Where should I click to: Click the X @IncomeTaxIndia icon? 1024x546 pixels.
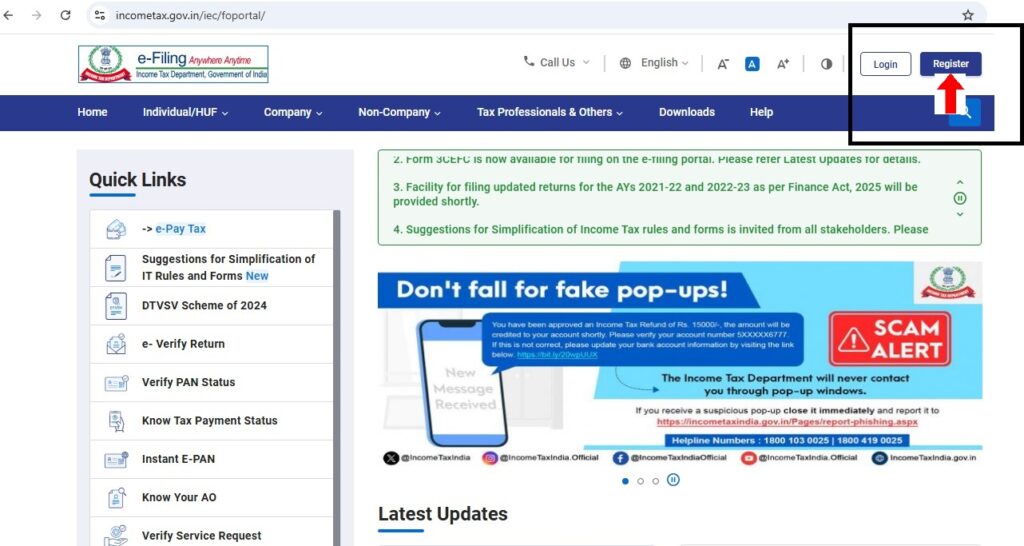(x=391, y=458)
